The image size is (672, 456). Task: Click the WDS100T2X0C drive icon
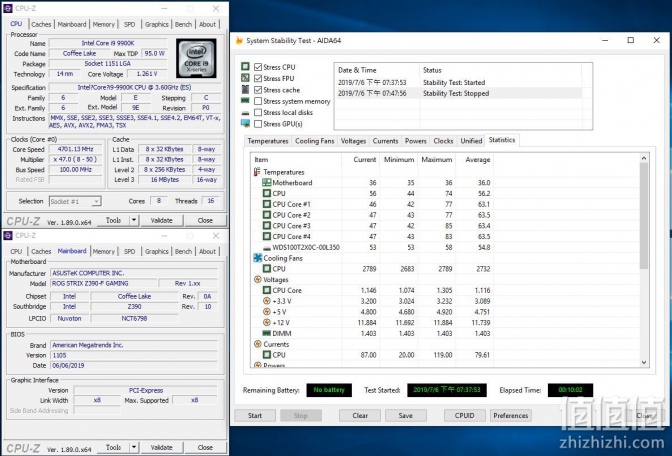267,248
